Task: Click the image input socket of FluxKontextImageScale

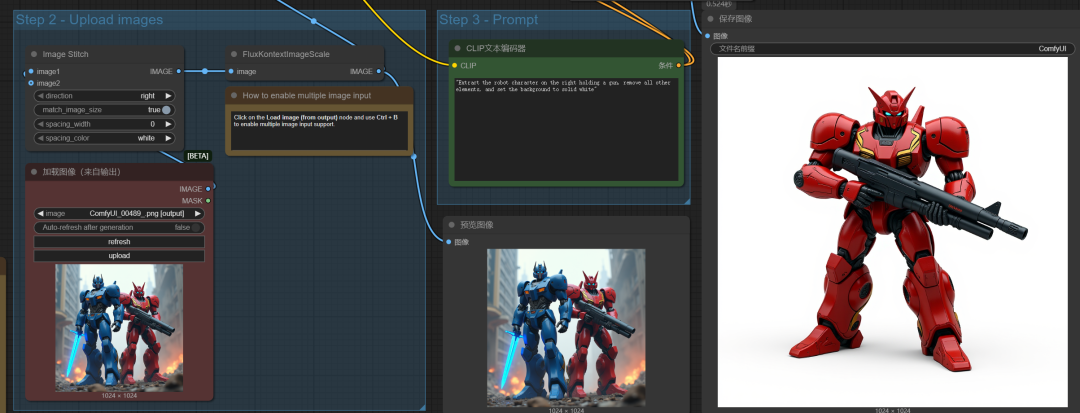Action: (231, 71)
